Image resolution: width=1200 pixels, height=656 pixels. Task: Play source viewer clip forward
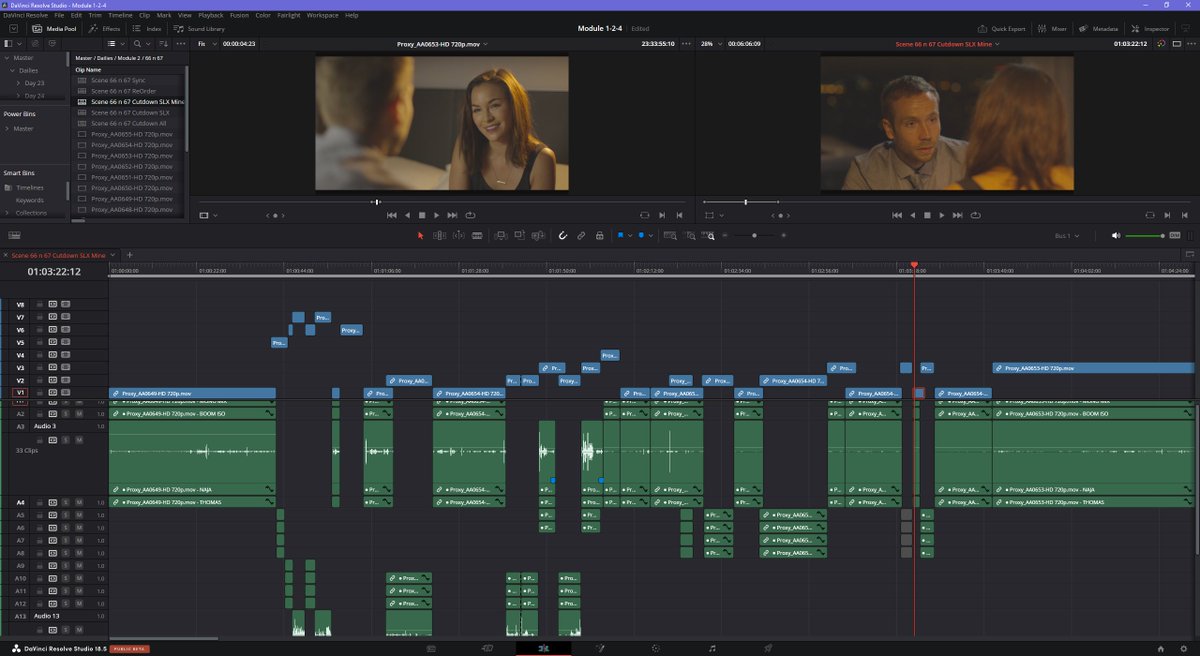[x=437, y=215]
